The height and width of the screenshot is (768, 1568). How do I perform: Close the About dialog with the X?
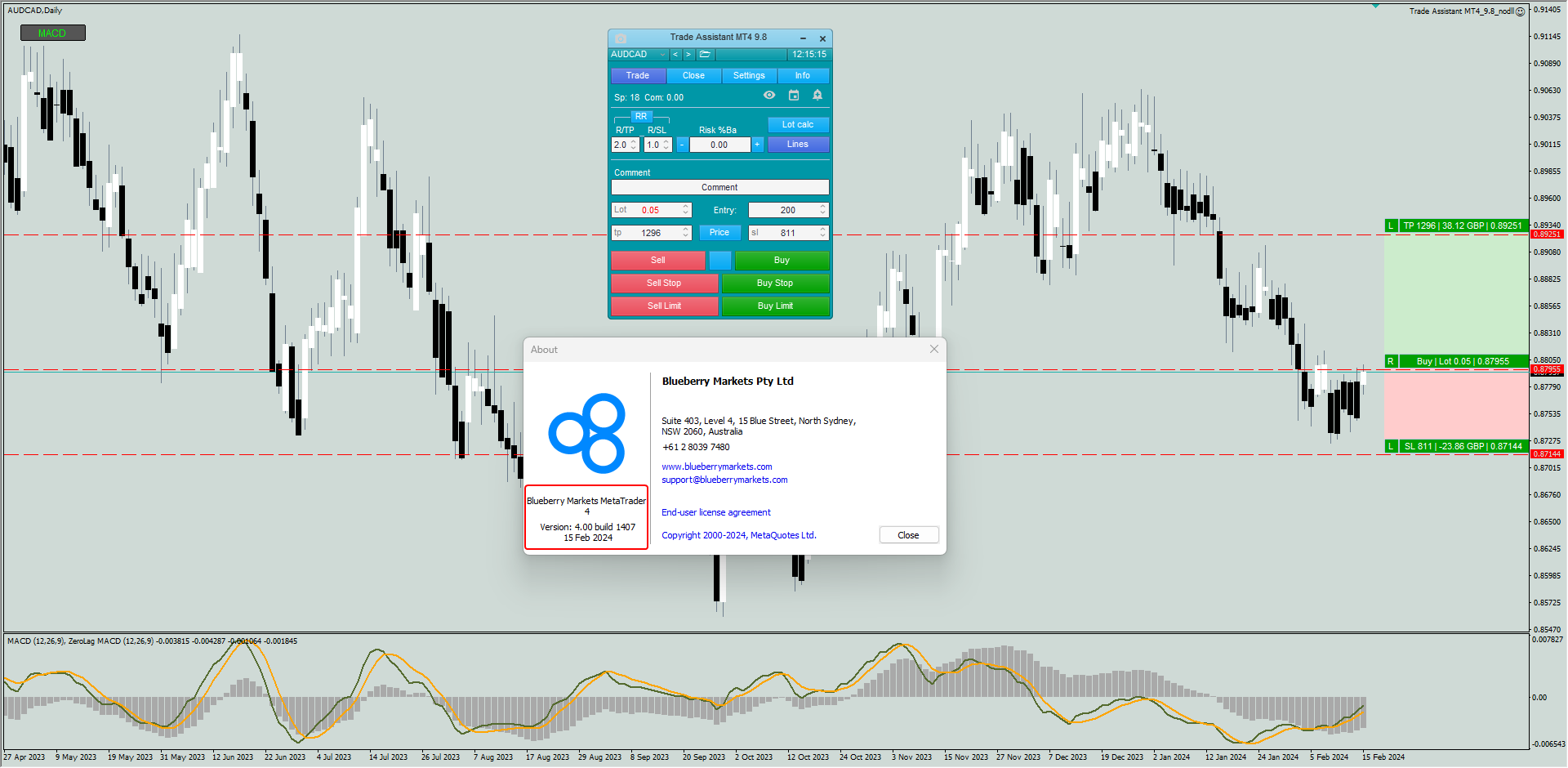coord(934,349)
